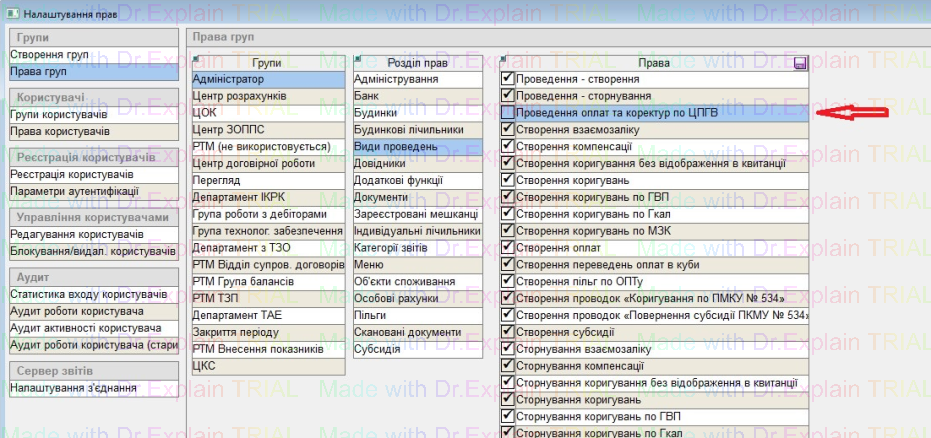The height and width of the screenshot is (438, 931).
Task: Toggle the Сторнування компенсації checkbox
Action: pyautogui.click(x=508, y=366)
